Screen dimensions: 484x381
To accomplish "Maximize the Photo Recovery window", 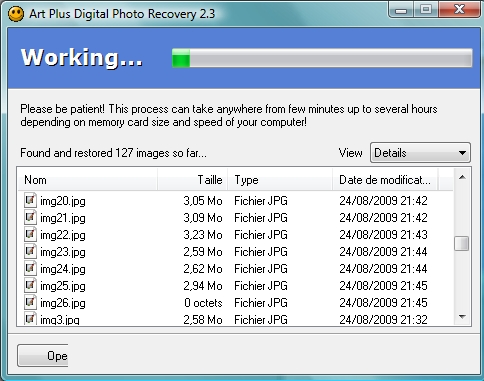I will (x=426, y=9).
